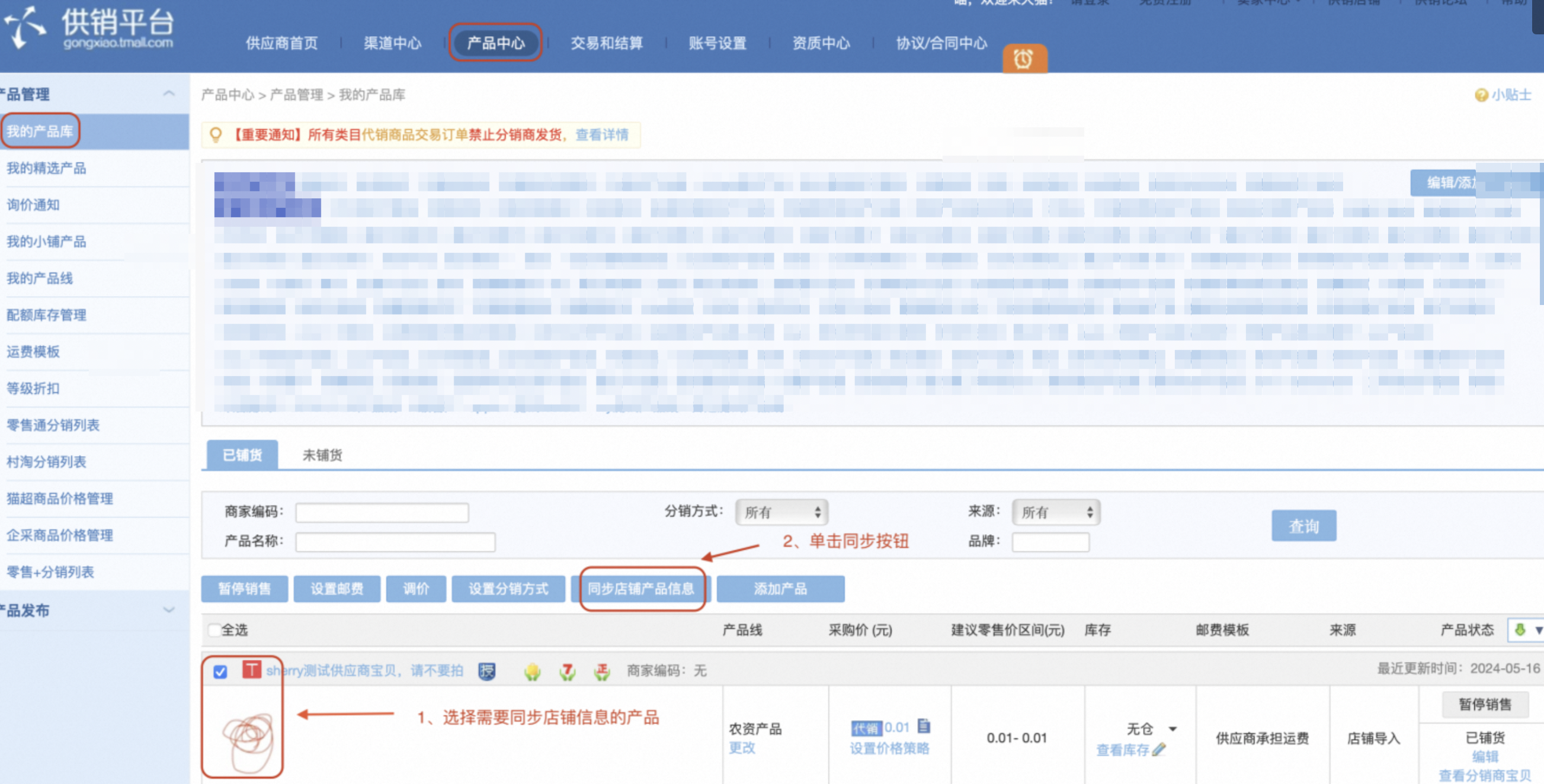The height and width of the screenshot is (784, 1544).
Task: Click the gray 暂停销售 button in product row
Action: 1485,704
